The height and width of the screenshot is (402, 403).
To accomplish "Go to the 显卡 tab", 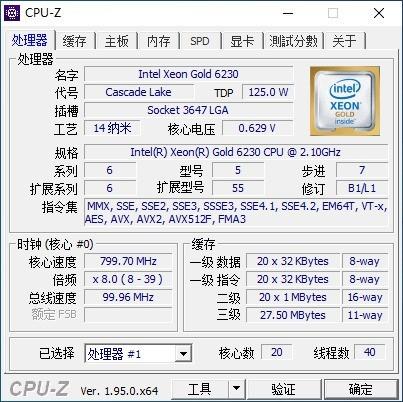I will [242, 41].
